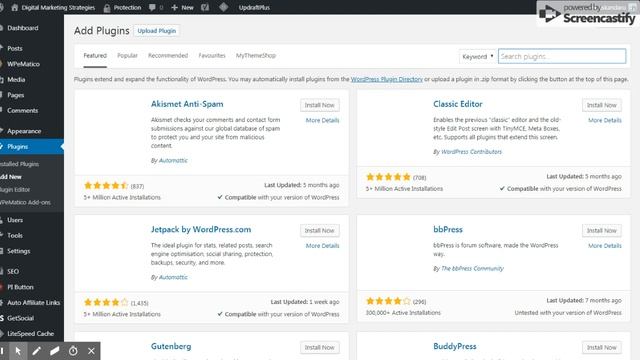
Task: Click the Search plugins input field
Action: (x=562, y=56)
